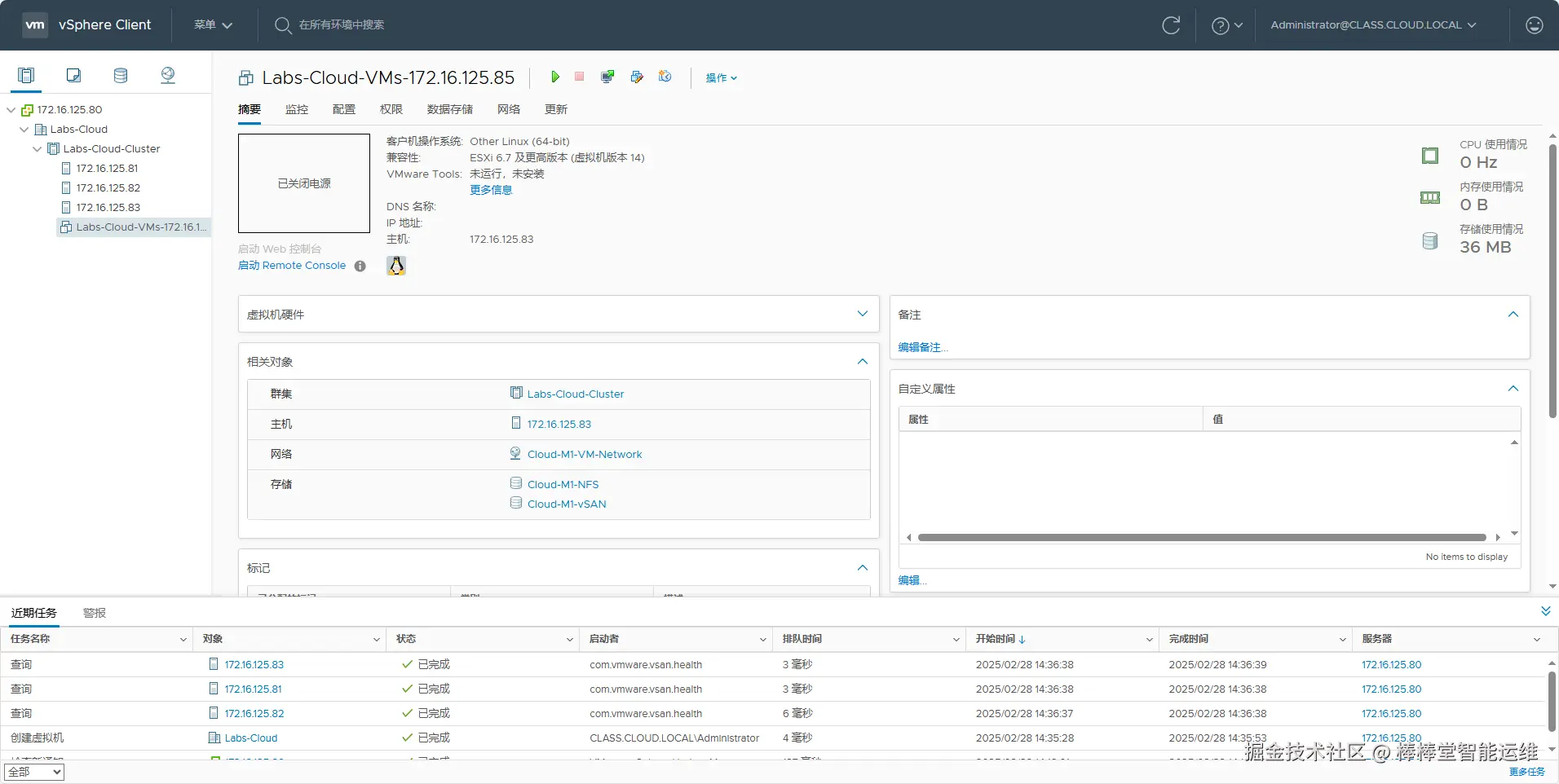1559x784 pixels.
Task: Collapse the 相关对象 panel
Action: 863,361
